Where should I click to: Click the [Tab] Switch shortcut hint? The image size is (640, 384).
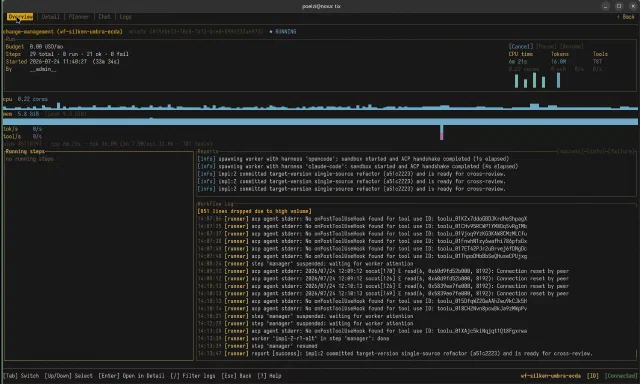(x=21, y=375)
